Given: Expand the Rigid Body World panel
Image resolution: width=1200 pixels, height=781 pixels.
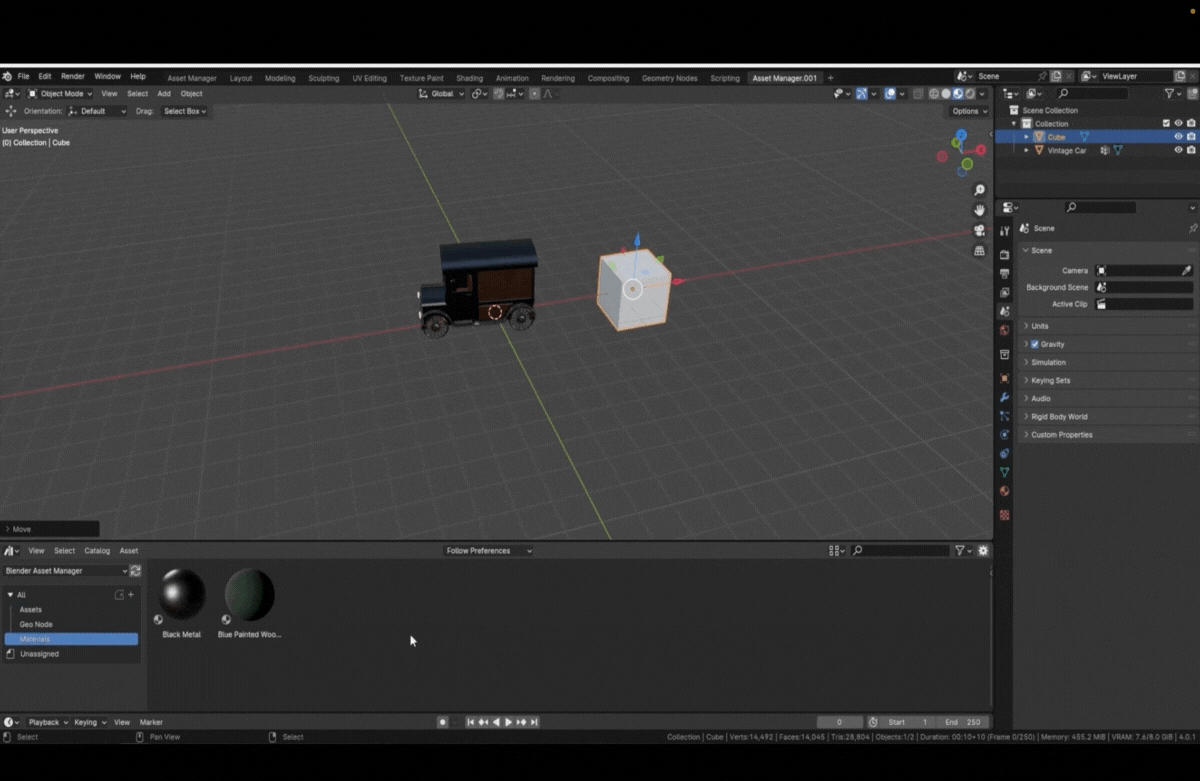Looking at the screenshot, I should click(1059, 417).
